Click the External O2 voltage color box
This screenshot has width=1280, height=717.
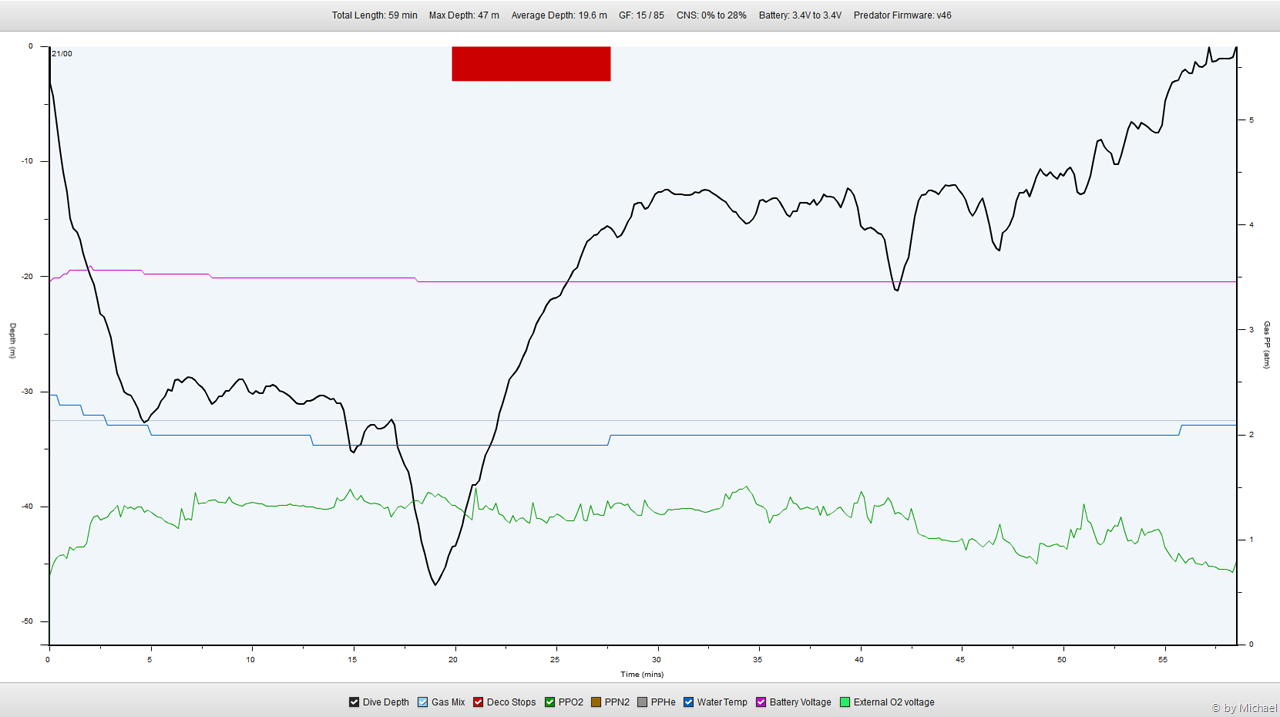845,702
